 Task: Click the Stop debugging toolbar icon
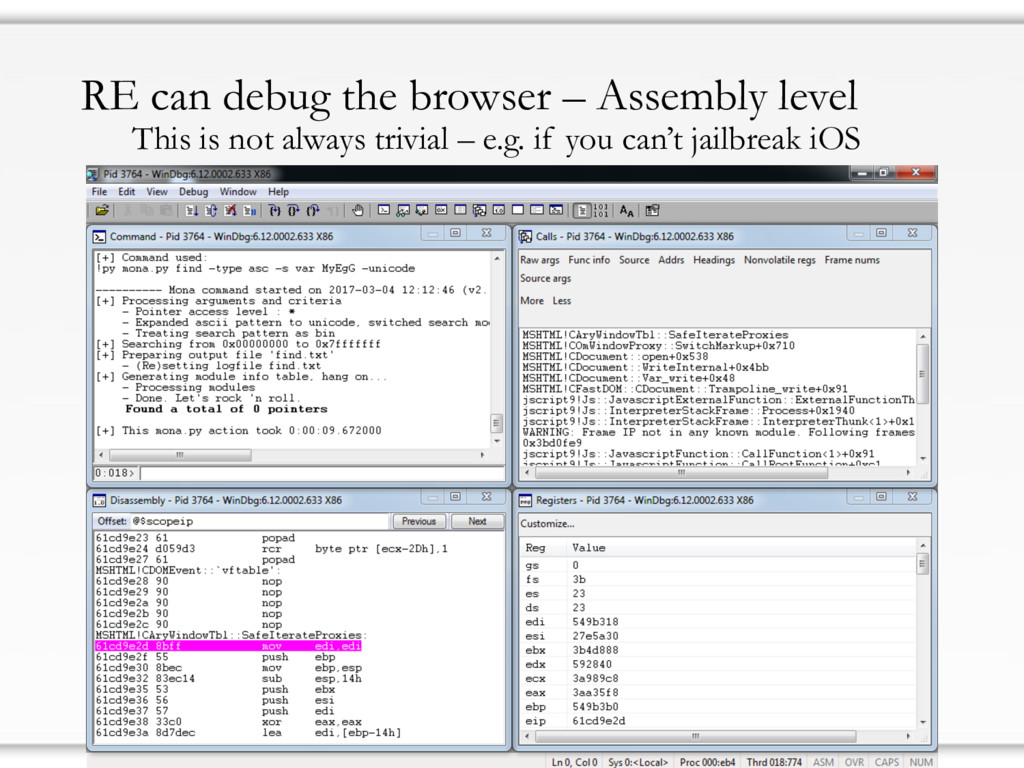point(230,210)
